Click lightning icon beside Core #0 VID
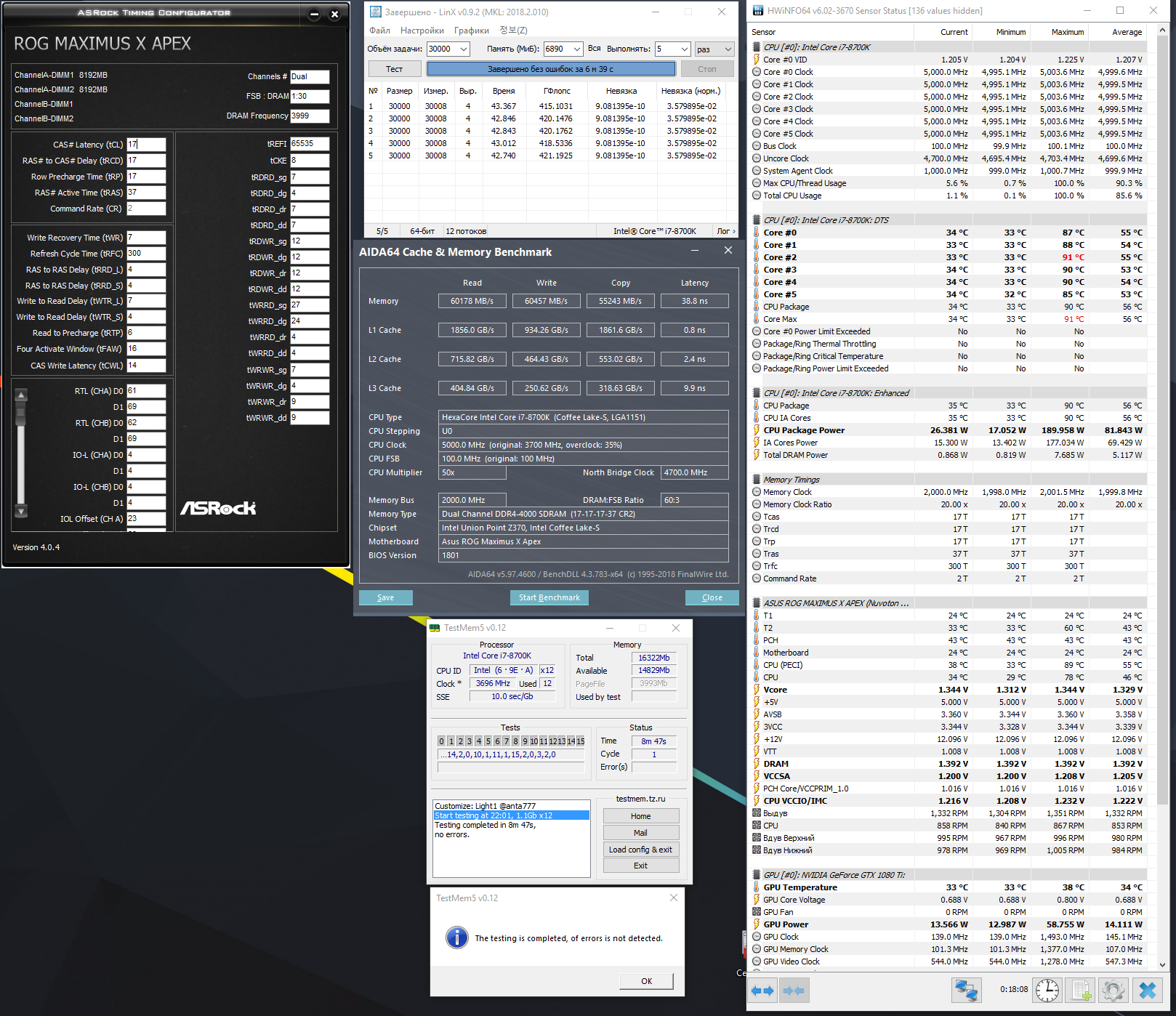This screenshot has width=1176, height=1016. pyautogui.click(x=757, y=60)
